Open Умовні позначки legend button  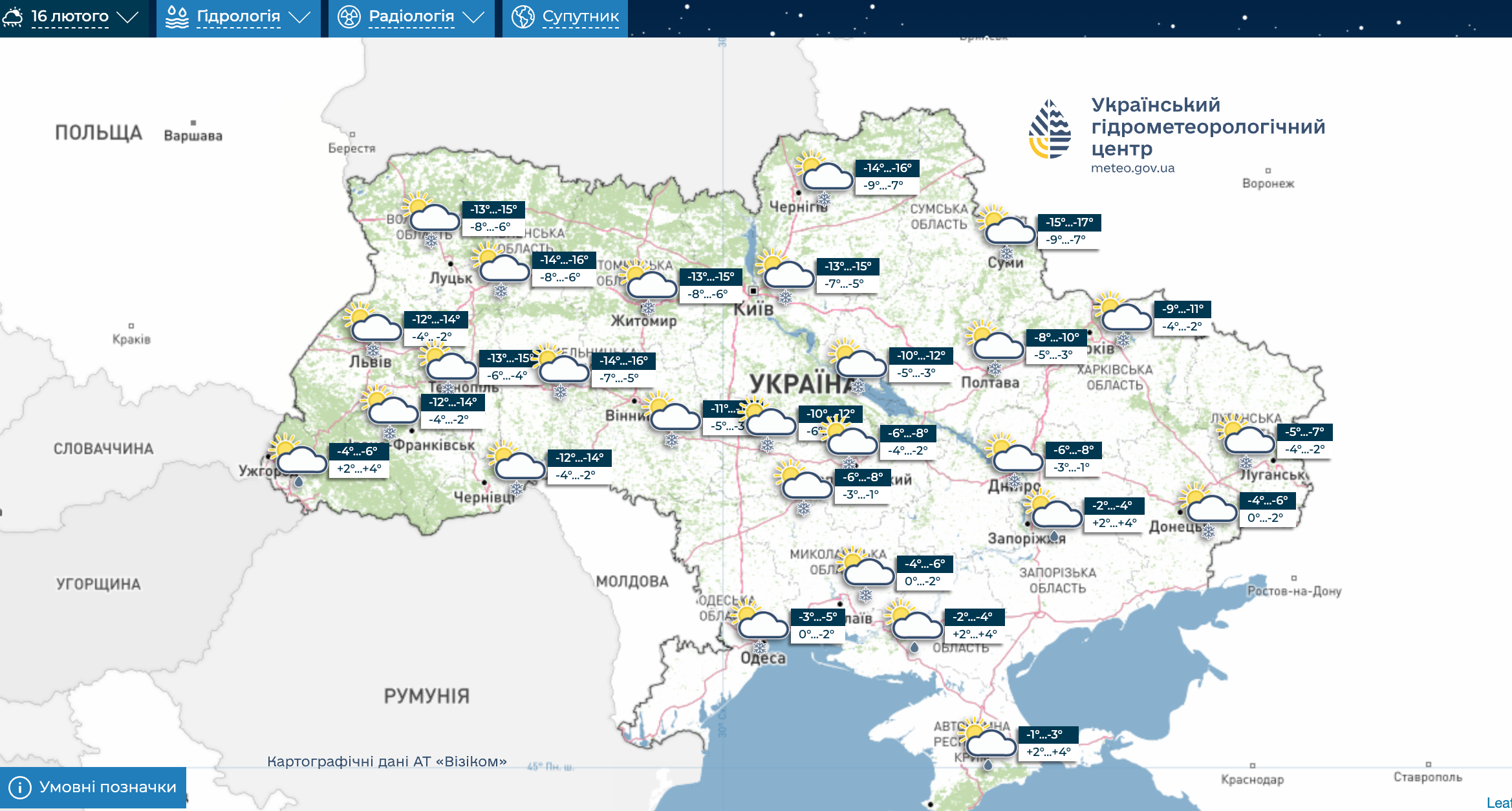pos(107,787)
